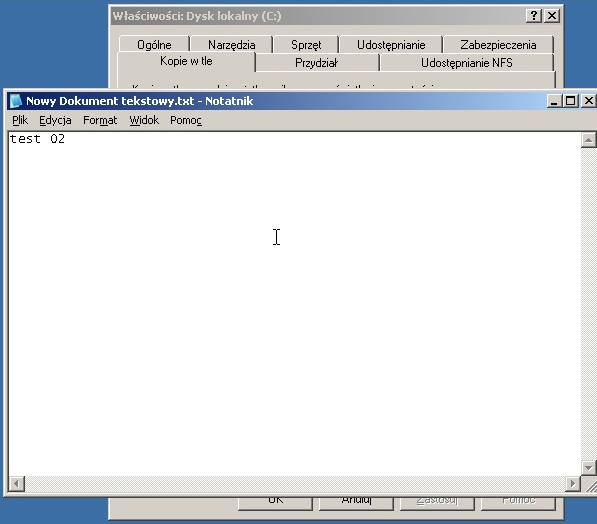This screenshot has height=524, width=597.
Task: Switch to the Ogólne tab
Action: click(x=154, y=45)
